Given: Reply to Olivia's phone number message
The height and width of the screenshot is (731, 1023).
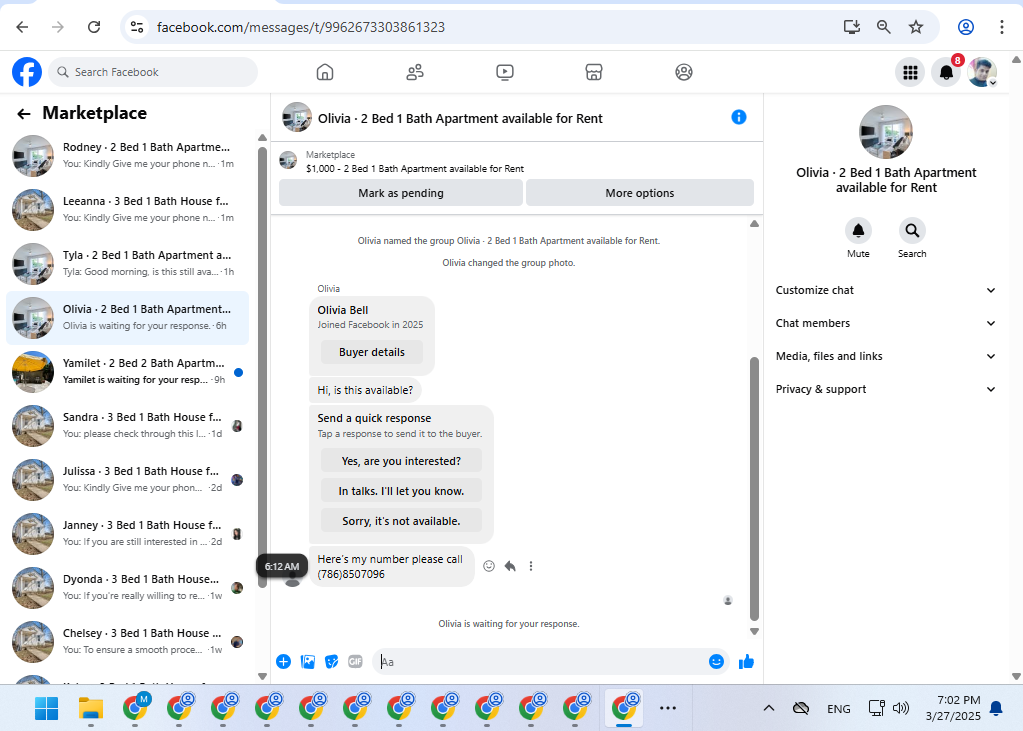Looking at the screenshot, I should click(x=510, y=566).
